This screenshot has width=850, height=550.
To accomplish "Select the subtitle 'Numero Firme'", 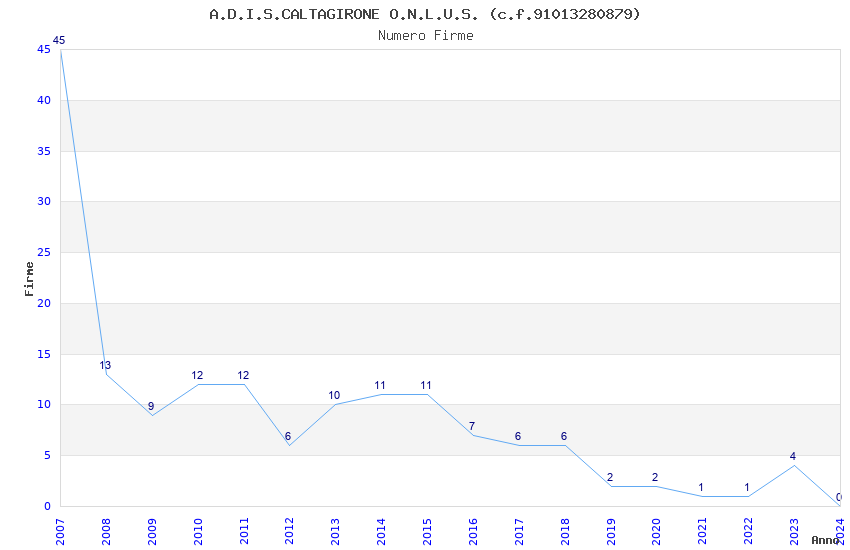I will (x=426, y=36).
